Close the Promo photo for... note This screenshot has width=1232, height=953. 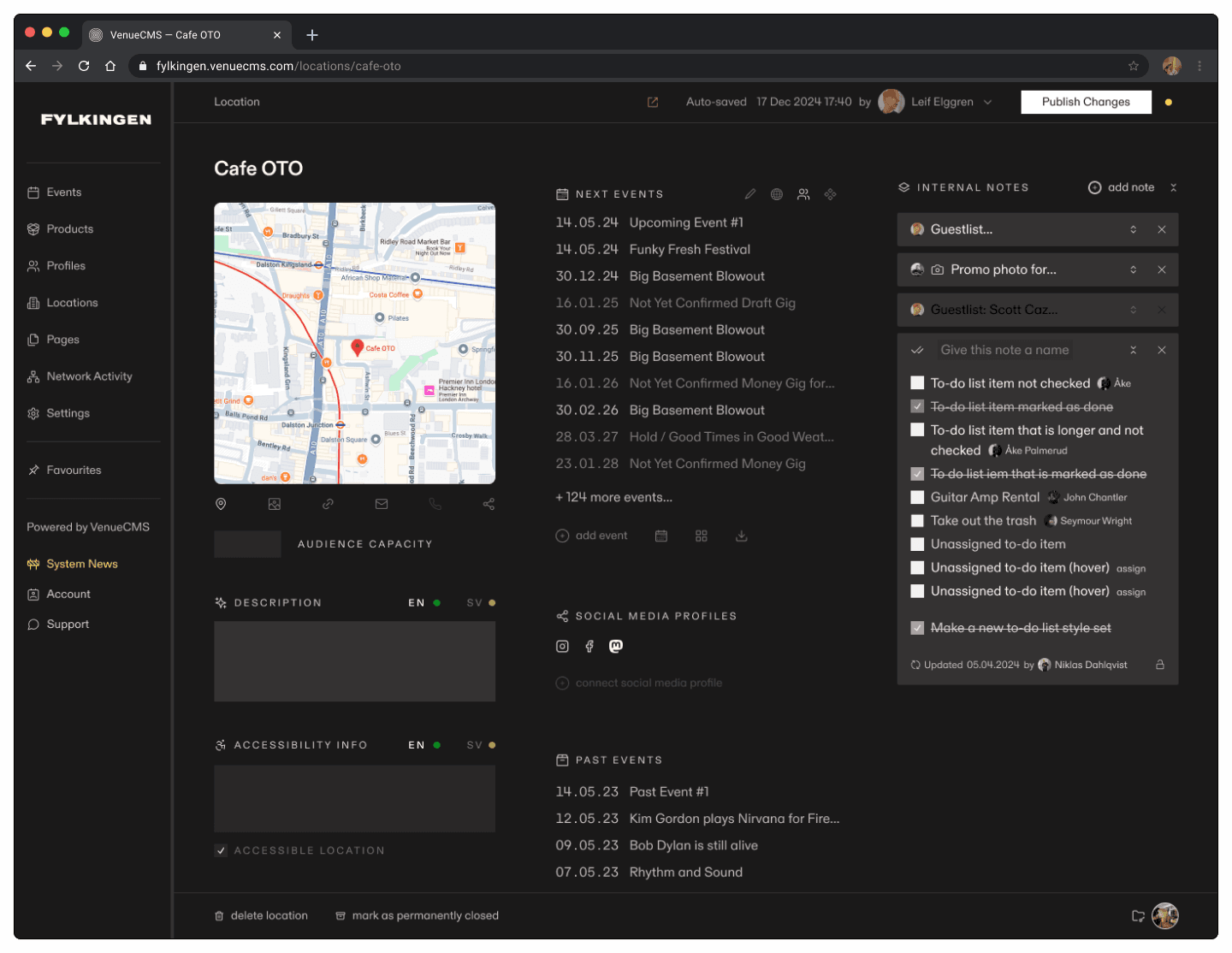coord(1162,269)
